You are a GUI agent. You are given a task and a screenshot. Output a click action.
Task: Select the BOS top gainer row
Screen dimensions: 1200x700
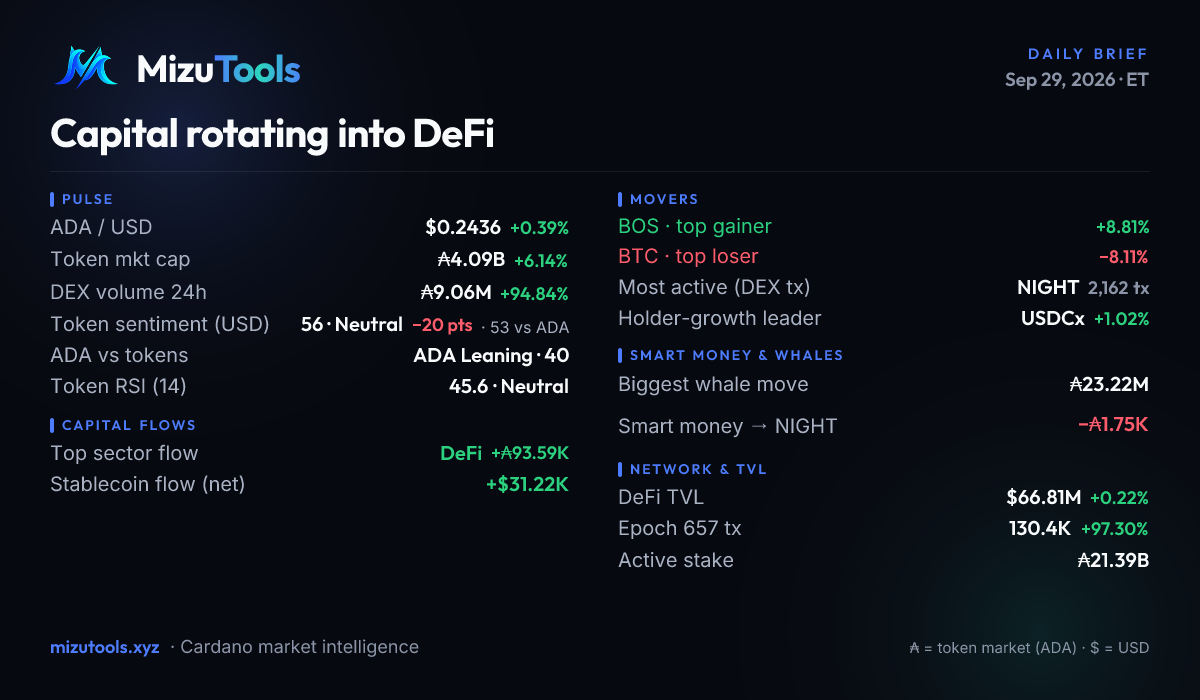tap(884, 227)
